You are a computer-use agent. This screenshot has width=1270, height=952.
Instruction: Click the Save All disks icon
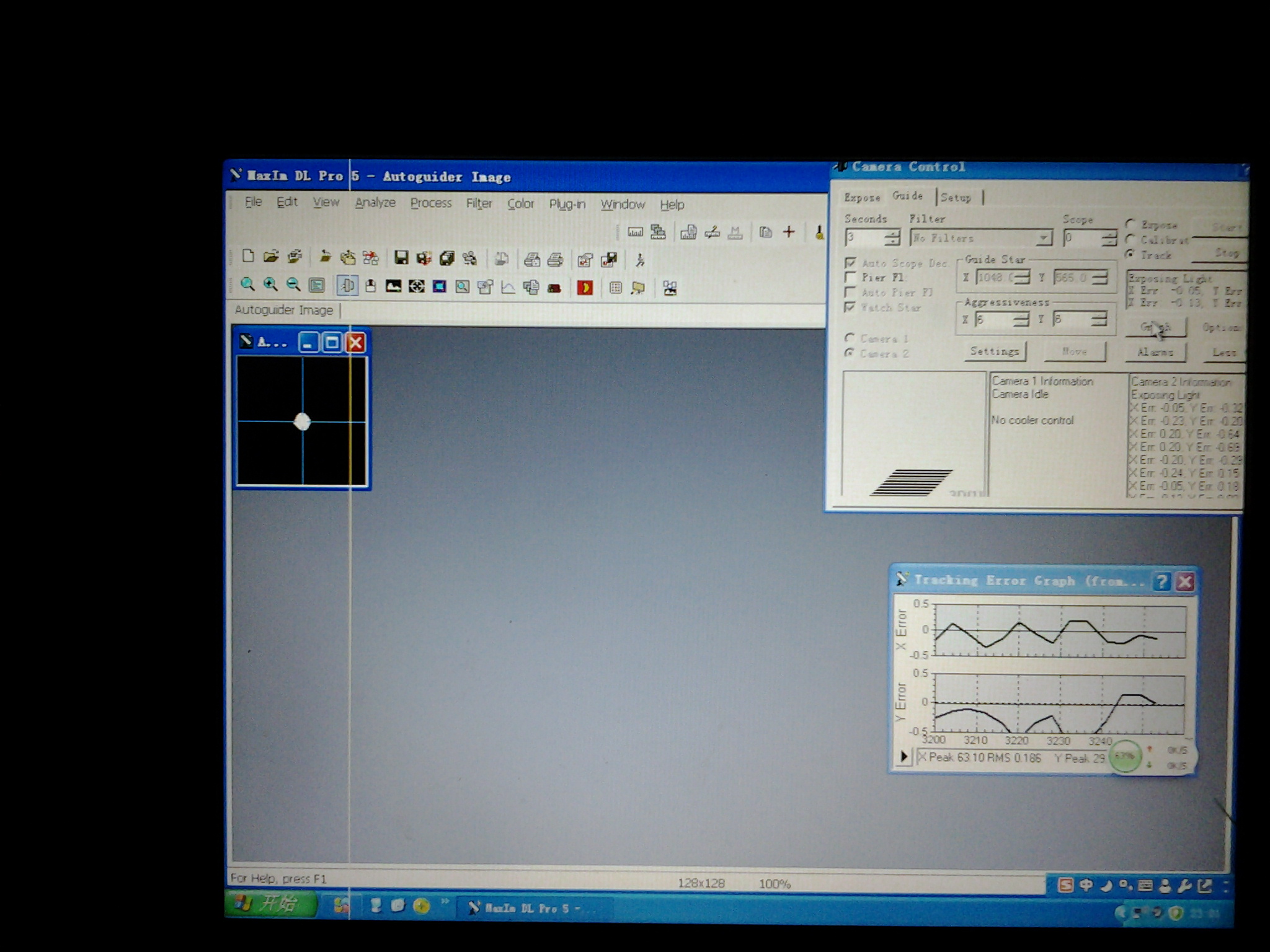click(x=447, y=258)
